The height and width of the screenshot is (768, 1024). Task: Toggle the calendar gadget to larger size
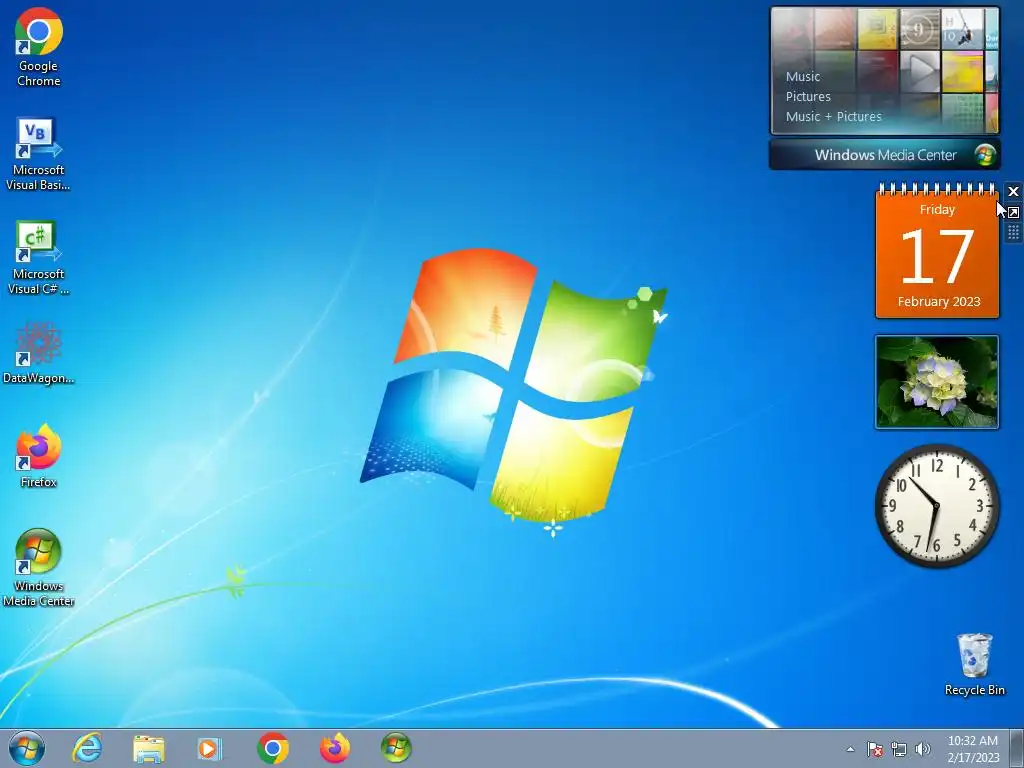(x=1013, y=212)
